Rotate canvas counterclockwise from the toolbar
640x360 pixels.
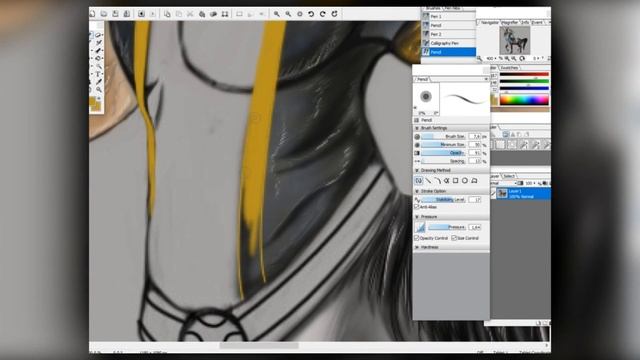tap(311, 14)
